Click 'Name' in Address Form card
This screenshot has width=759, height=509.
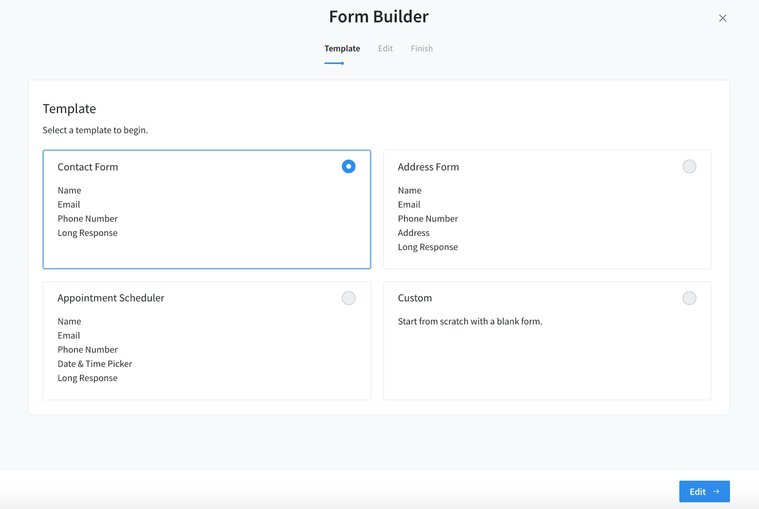tap(410, 191)
